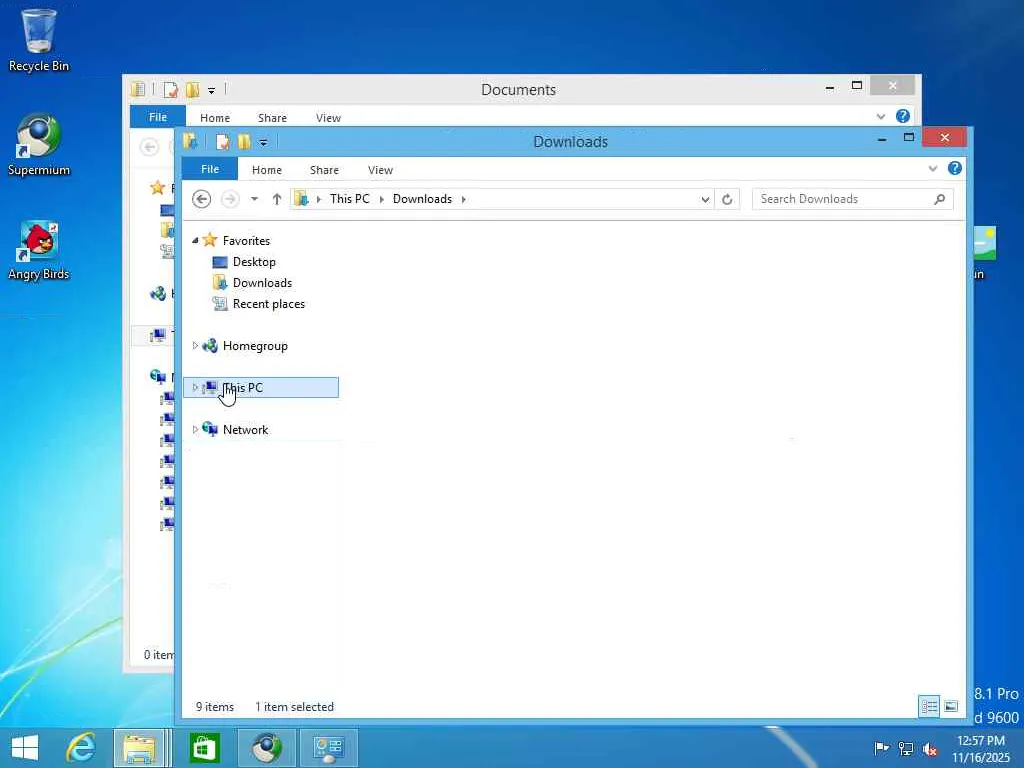This screenshot has width=1024, height=768.
Task: Expand the ribbon in Documents window
Action: coord(881,116)
